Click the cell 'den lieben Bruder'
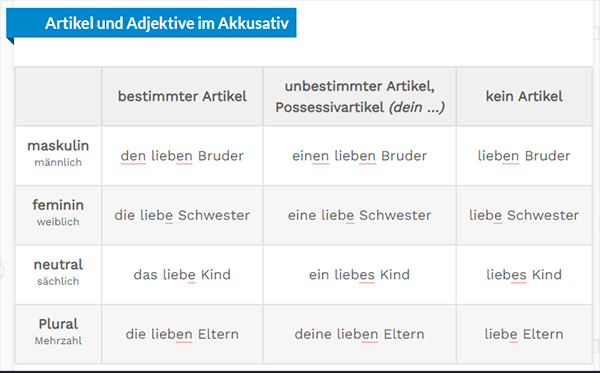 tap(182, 156)
